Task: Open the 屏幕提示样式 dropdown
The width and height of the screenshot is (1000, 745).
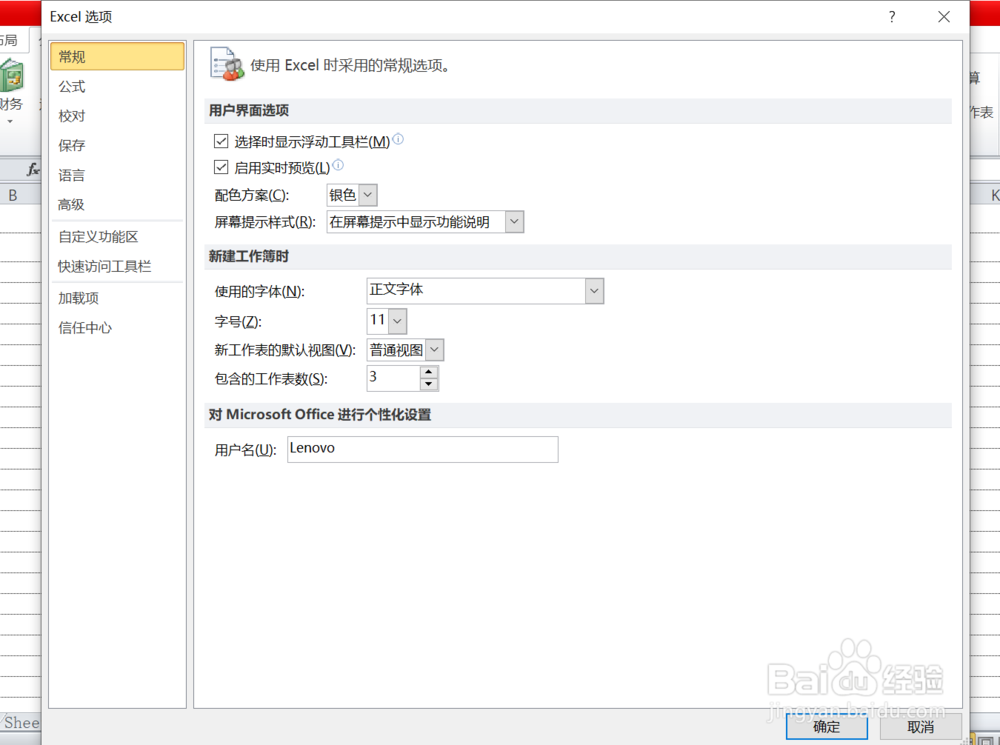Action: (514, 221)
